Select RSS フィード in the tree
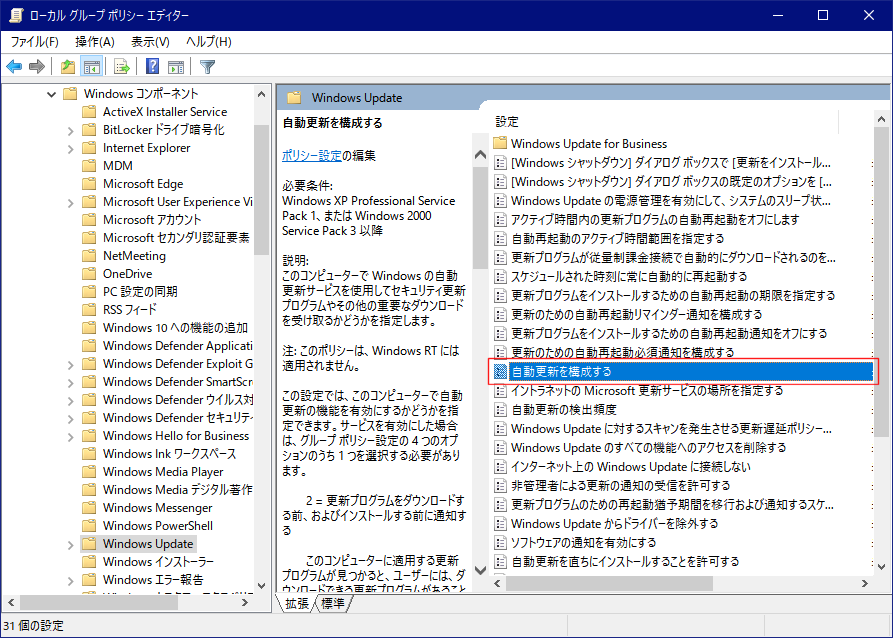Image resolution: width=893 pixels, height=638 pixels. pyautogui.click(x=129, y=309)
